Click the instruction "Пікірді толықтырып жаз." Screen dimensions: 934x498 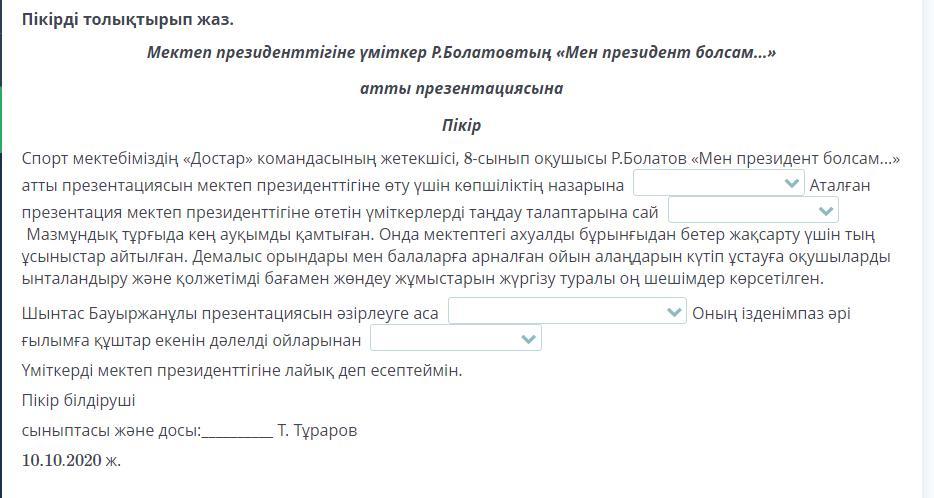127,19
